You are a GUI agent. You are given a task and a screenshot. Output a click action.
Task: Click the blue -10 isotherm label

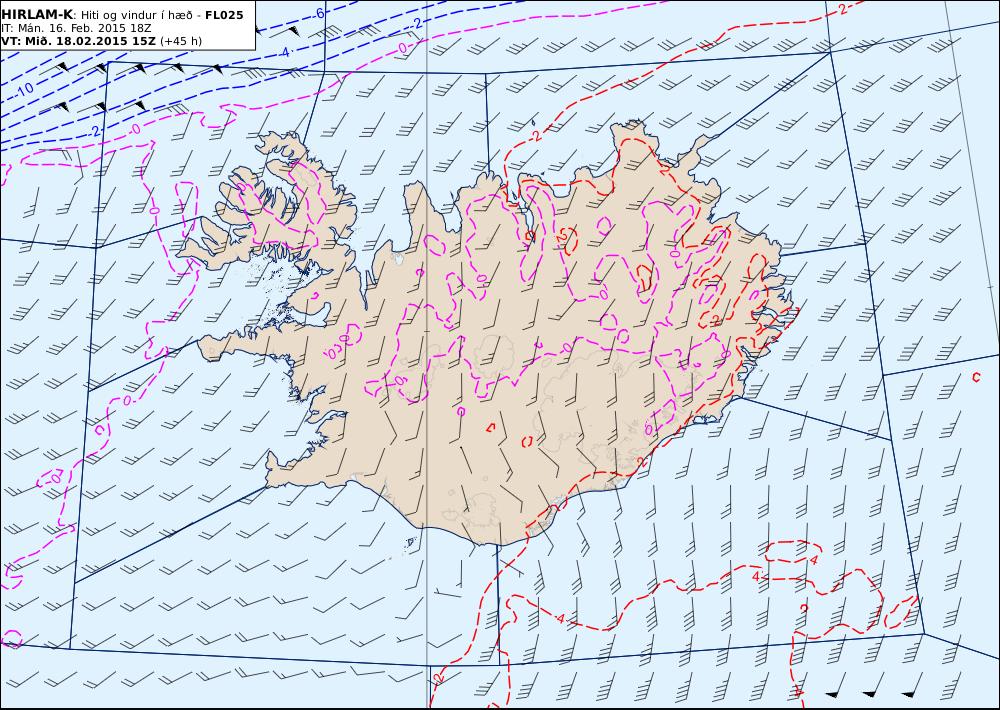pos(24,89)
